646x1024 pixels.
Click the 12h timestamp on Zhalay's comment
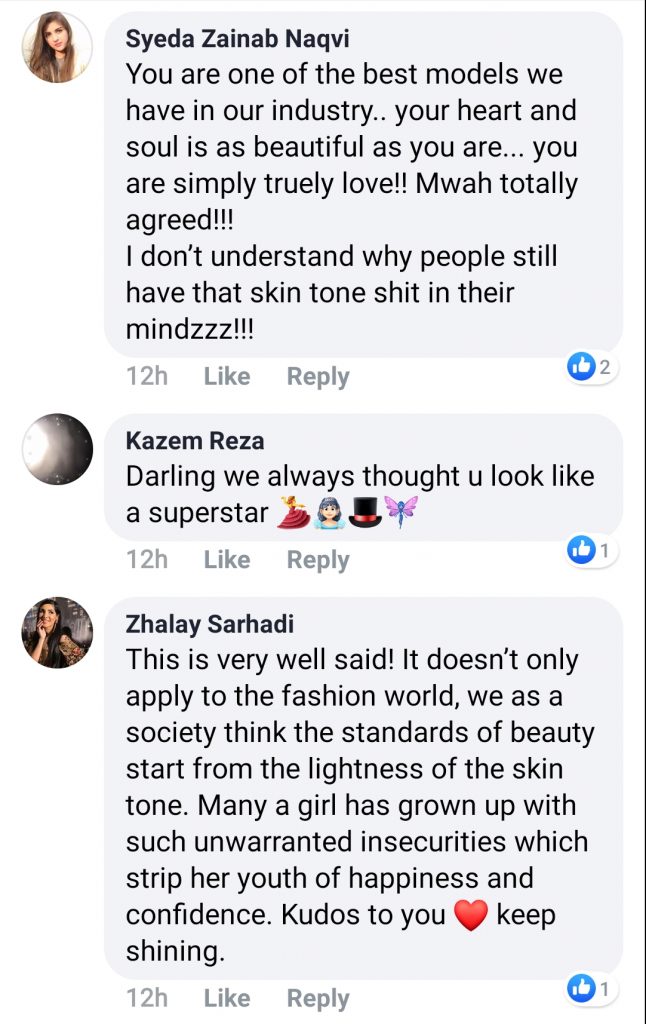click(x=147, y=998)
